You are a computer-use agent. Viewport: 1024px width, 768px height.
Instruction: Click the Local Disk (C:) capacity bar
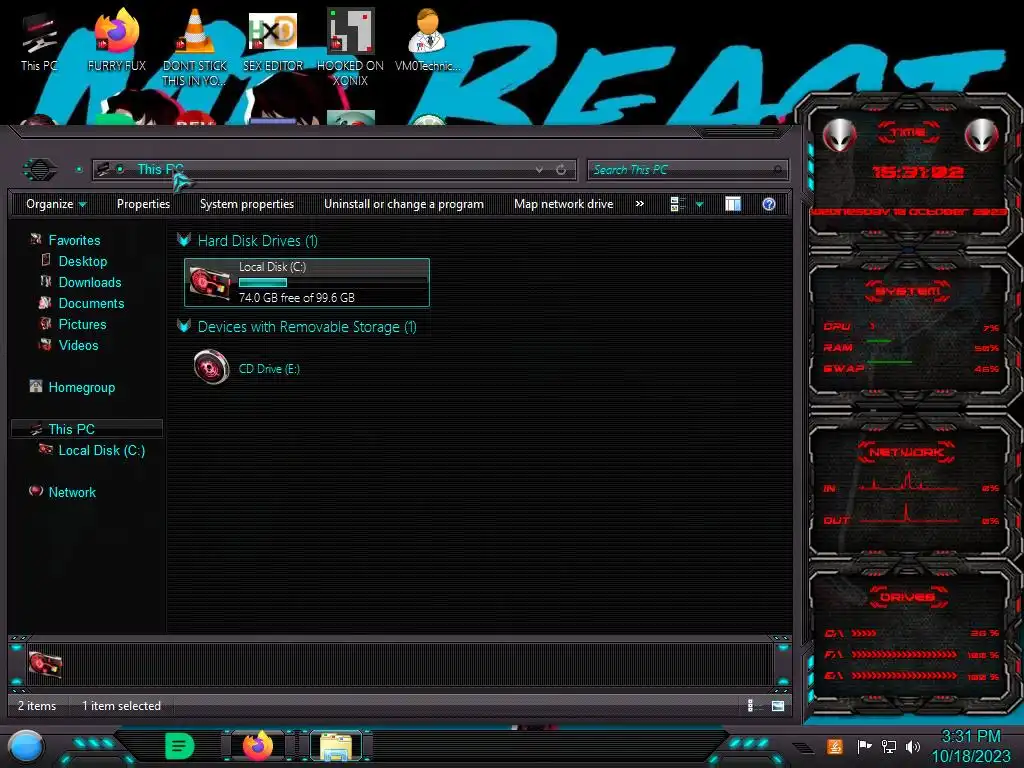(332, 283)
